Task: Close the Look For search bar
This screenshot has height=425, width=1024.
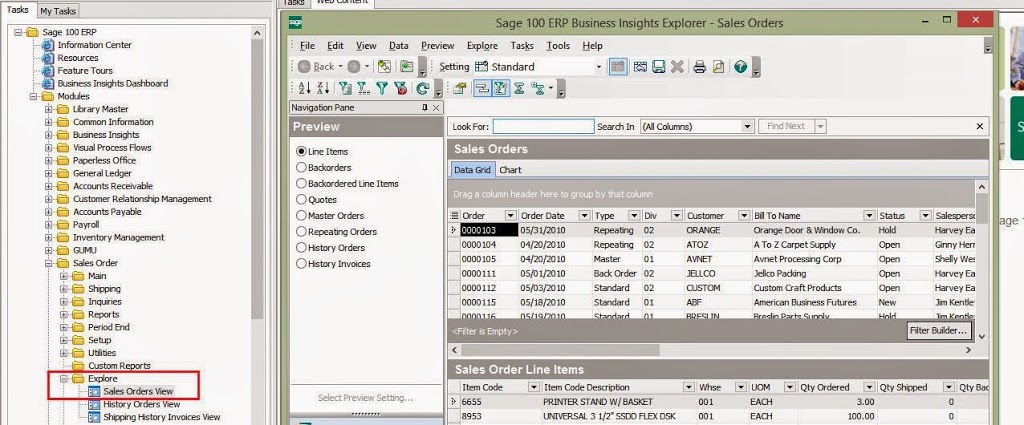Action: point(980,127)
